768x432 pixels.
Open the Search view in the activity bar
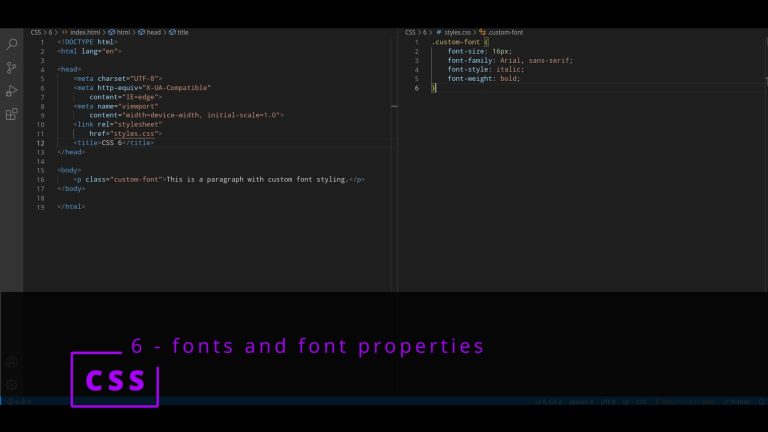[12, 45]
